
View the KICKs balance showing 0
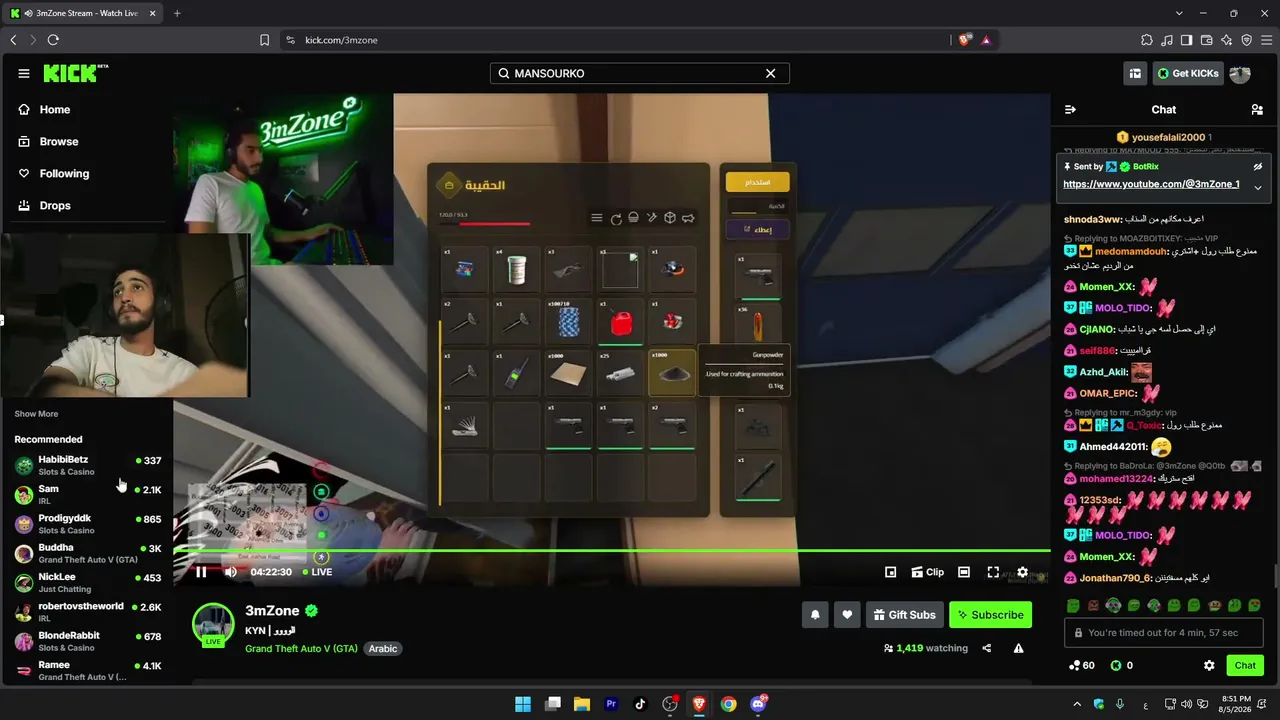click(x=1121, y=666)
